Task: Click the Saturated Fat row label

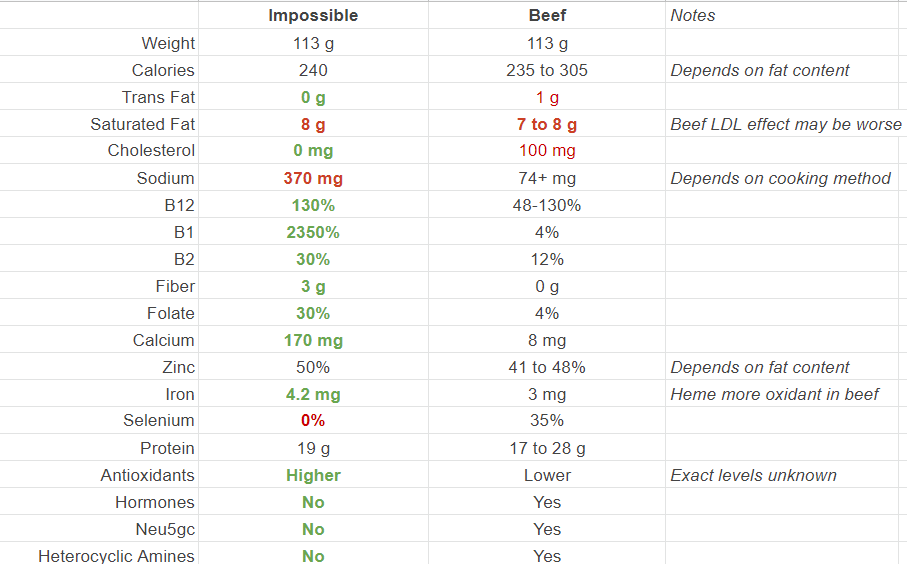Action: [x=143, y=124]
